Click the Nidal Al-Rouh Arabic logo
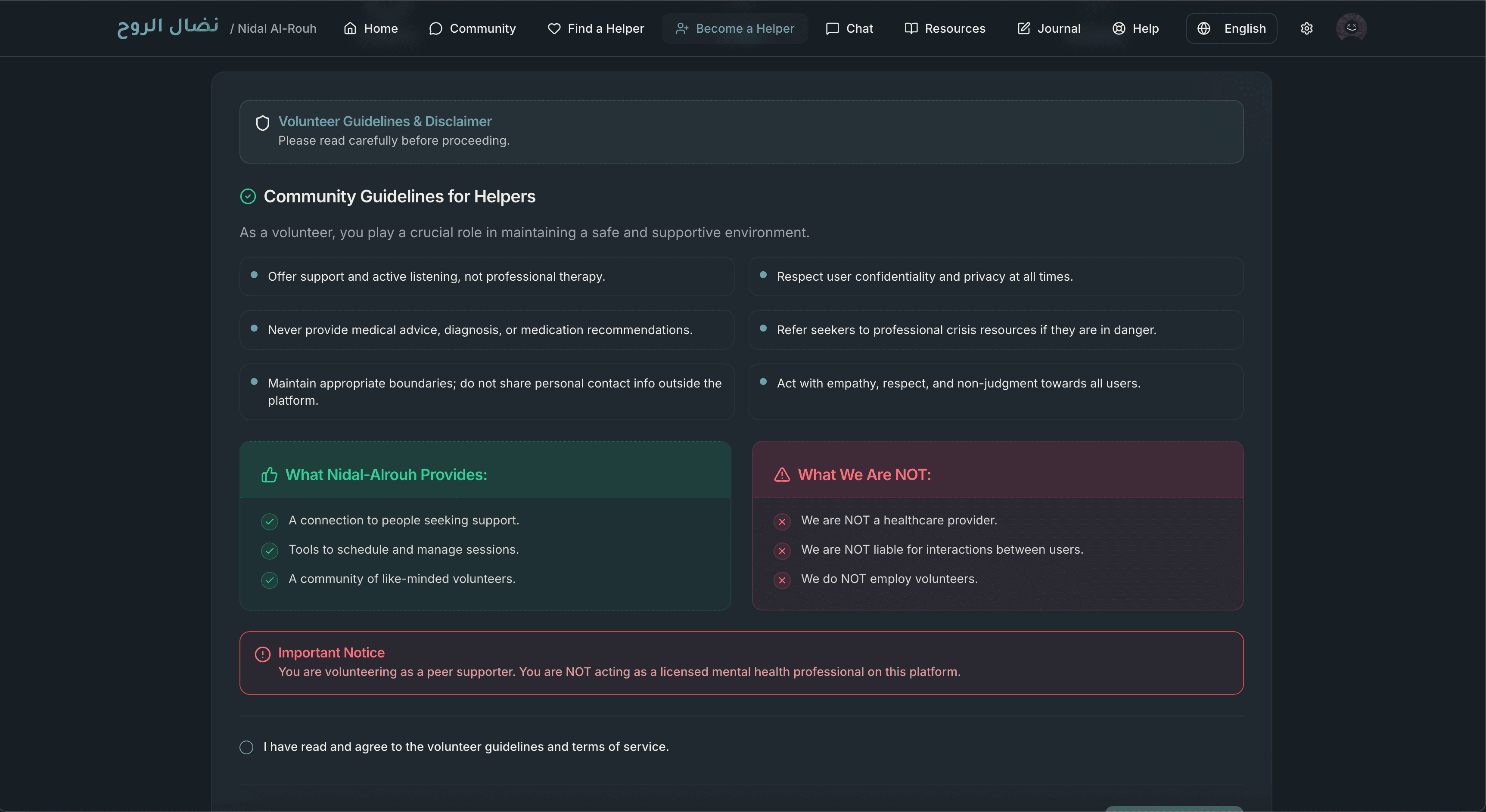The height and width of the screenshot is (812, 1486). click(168, 27)
